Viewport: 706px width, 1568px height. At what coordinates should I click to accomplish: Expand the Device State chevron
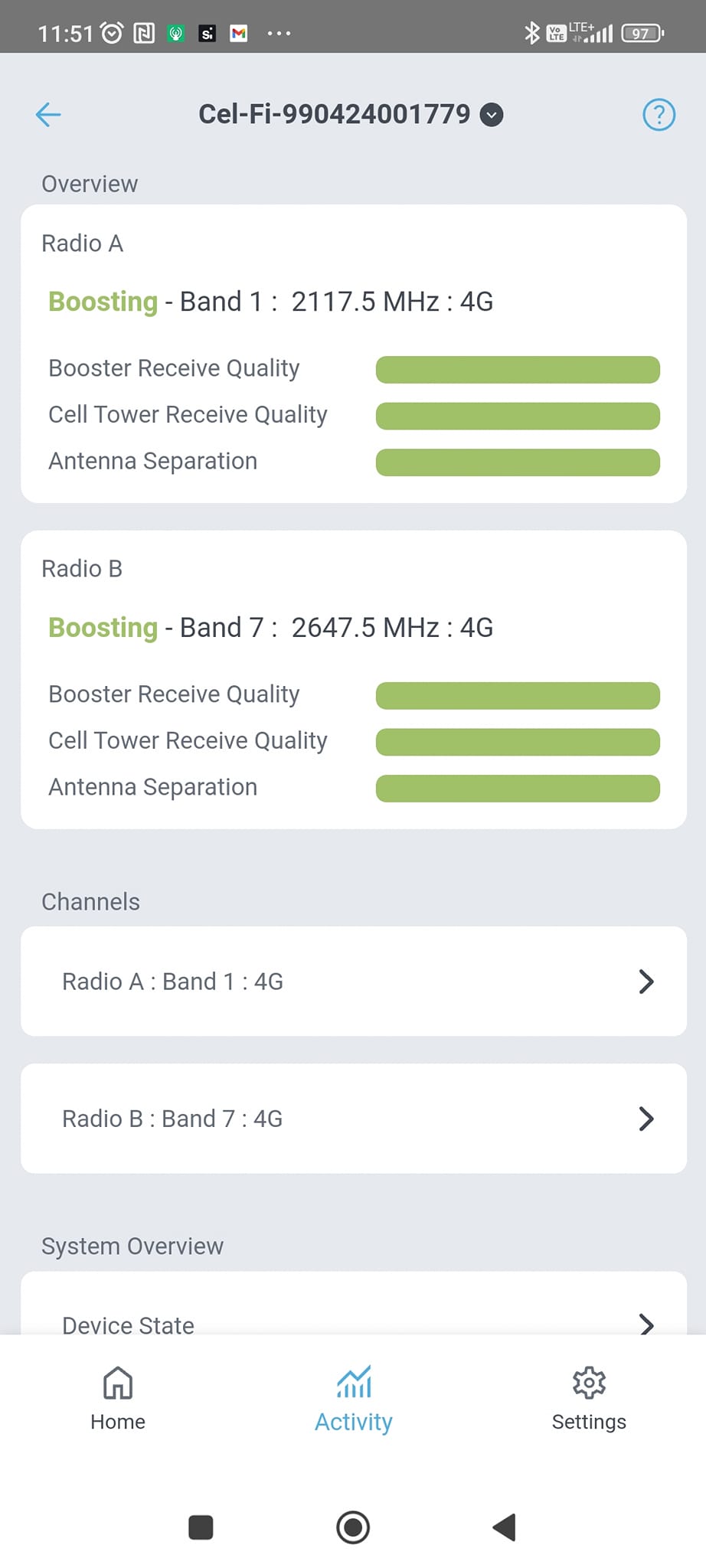[x=646, y=1324]
